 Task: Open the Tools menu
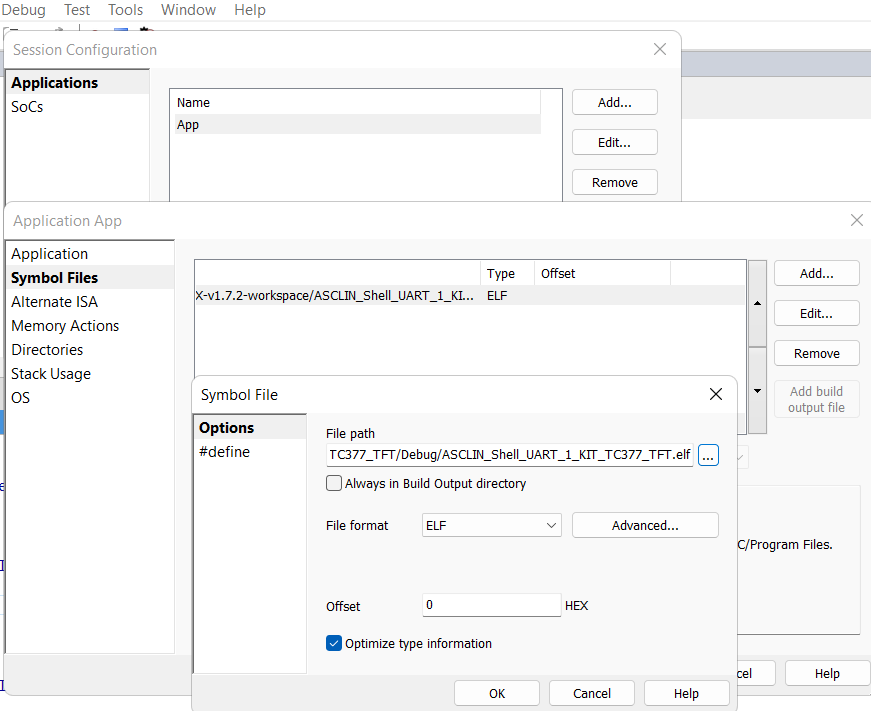tap(125, 10)
